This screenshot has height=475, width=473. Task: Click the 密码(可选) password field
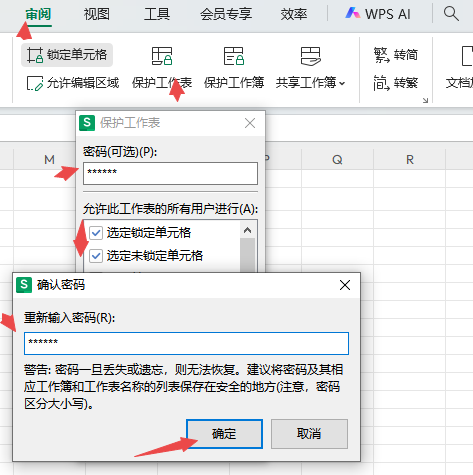click(170, 173)
